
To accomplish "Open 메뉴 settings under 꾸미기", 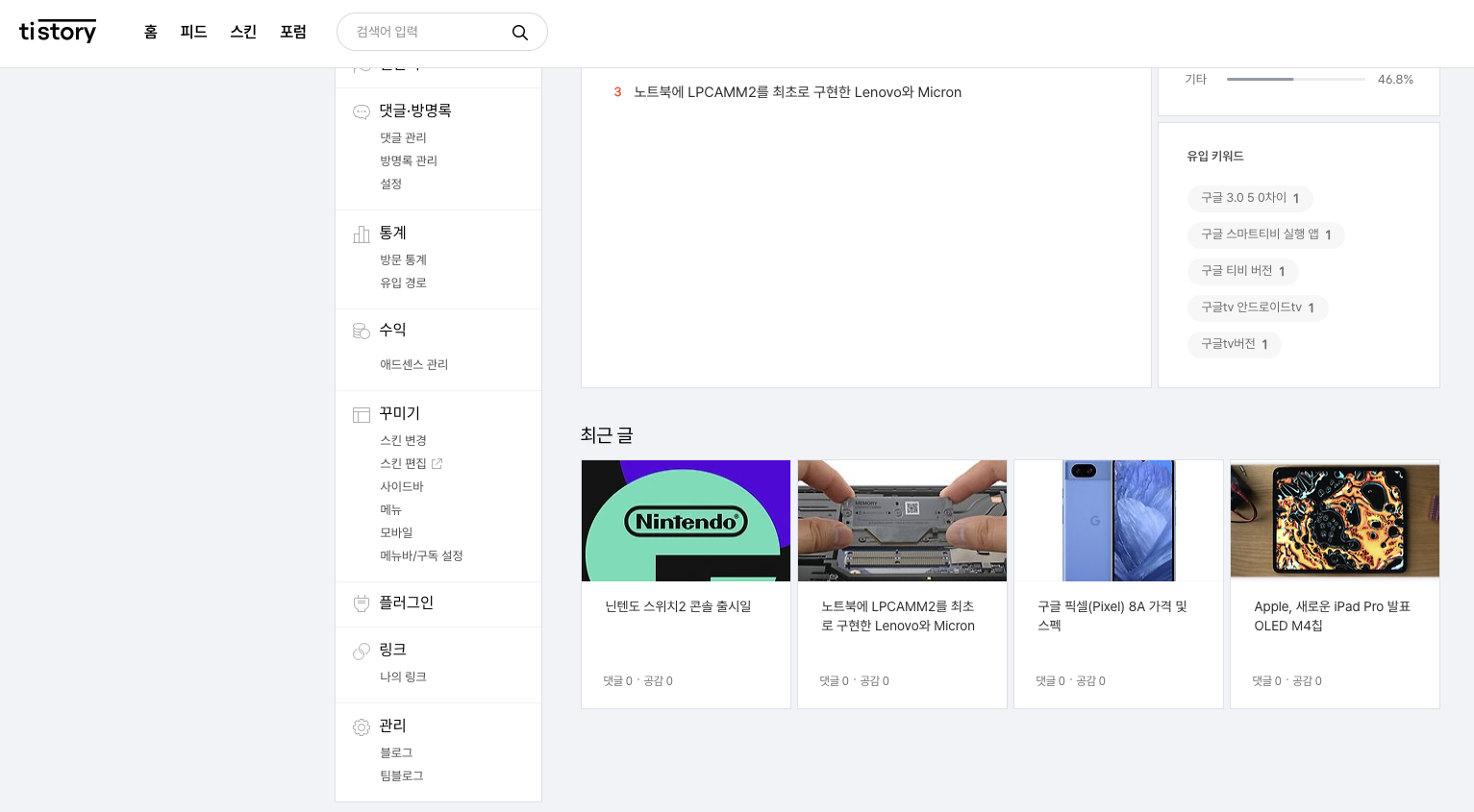I will [x=390, y=509].
